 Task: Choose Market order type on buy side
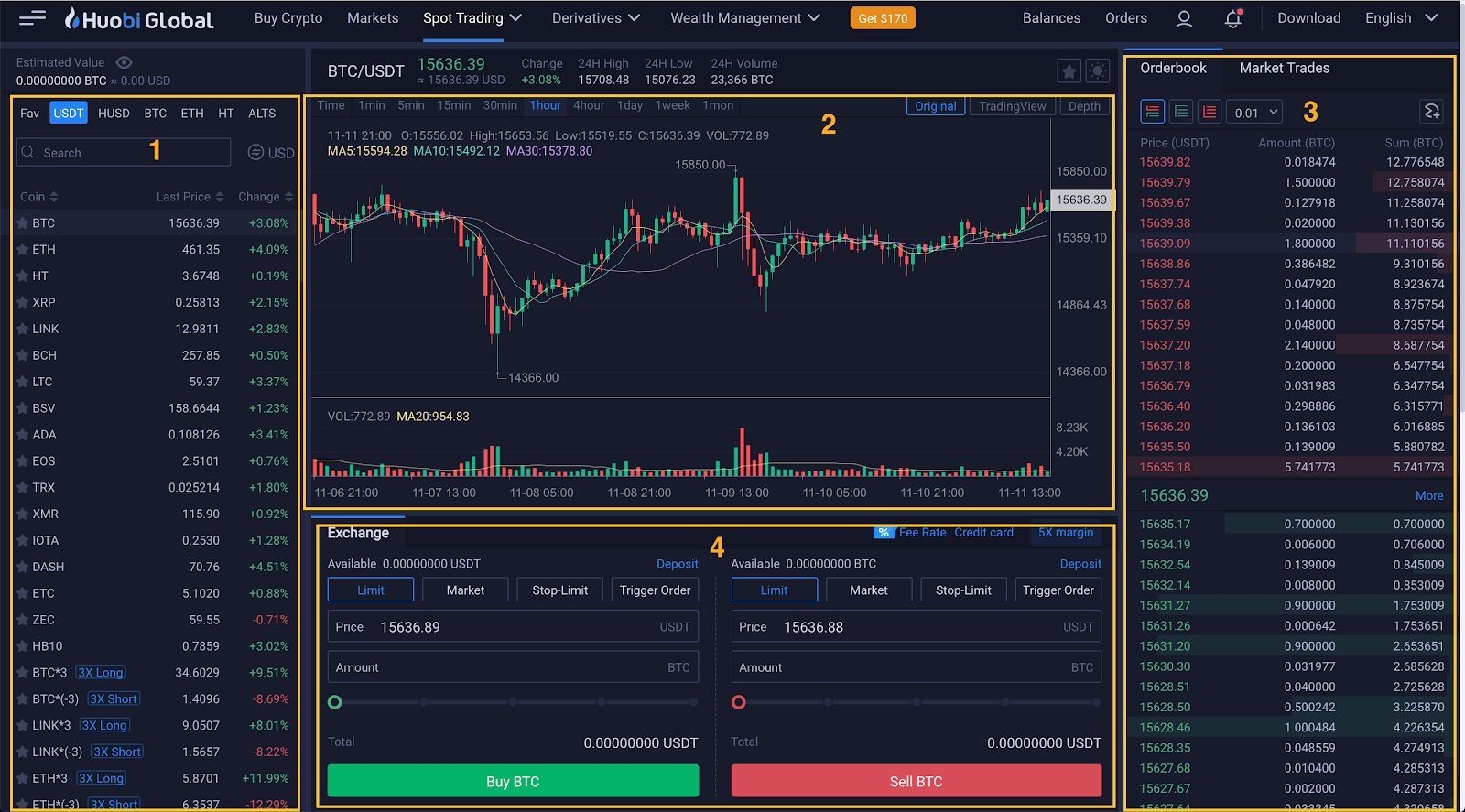tap(465, 590)
